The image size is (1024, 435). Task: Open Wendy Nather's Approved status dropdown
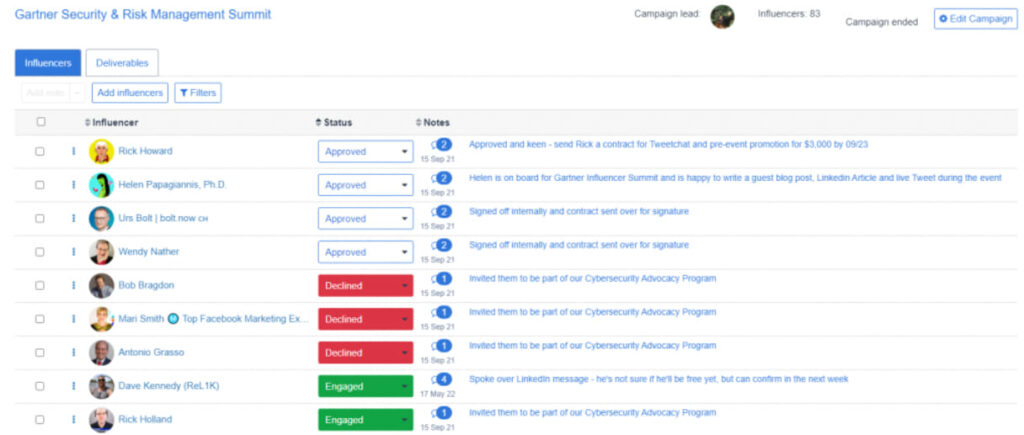366,252
